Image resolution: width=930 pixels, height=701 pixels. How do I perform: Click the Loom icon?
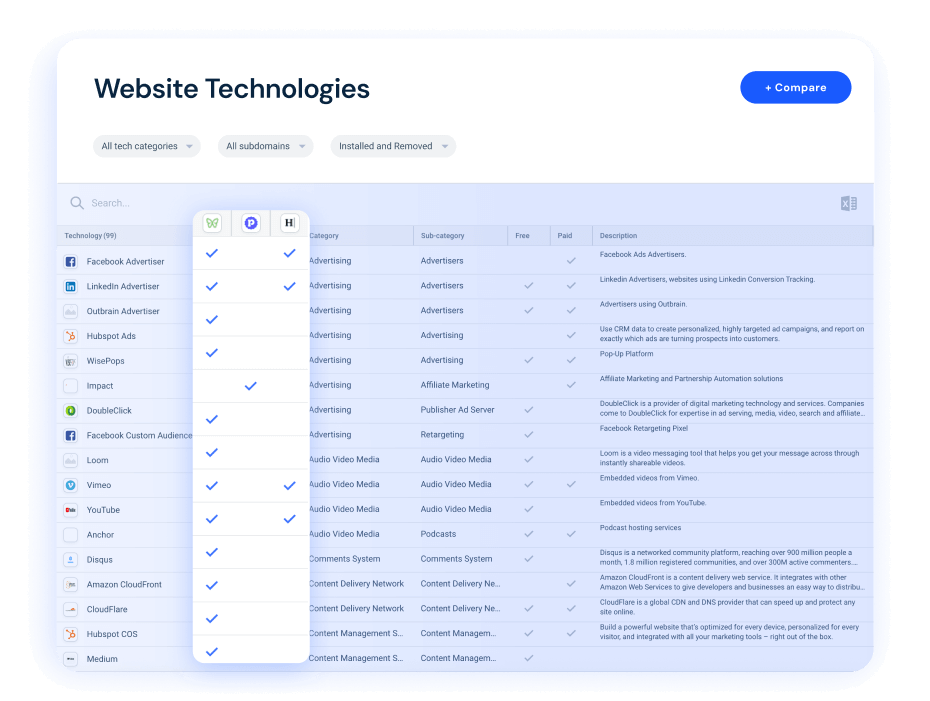click(x=71, y=460)
